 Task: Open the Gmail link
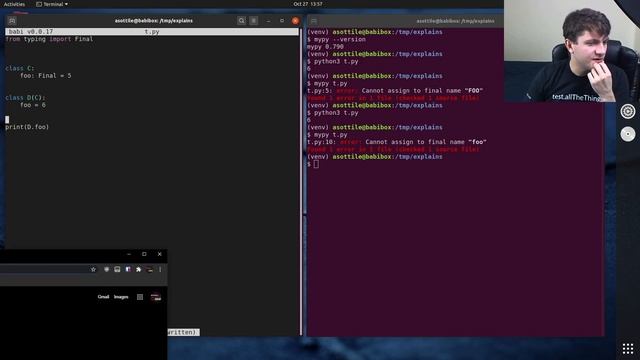tap(103, 297)
